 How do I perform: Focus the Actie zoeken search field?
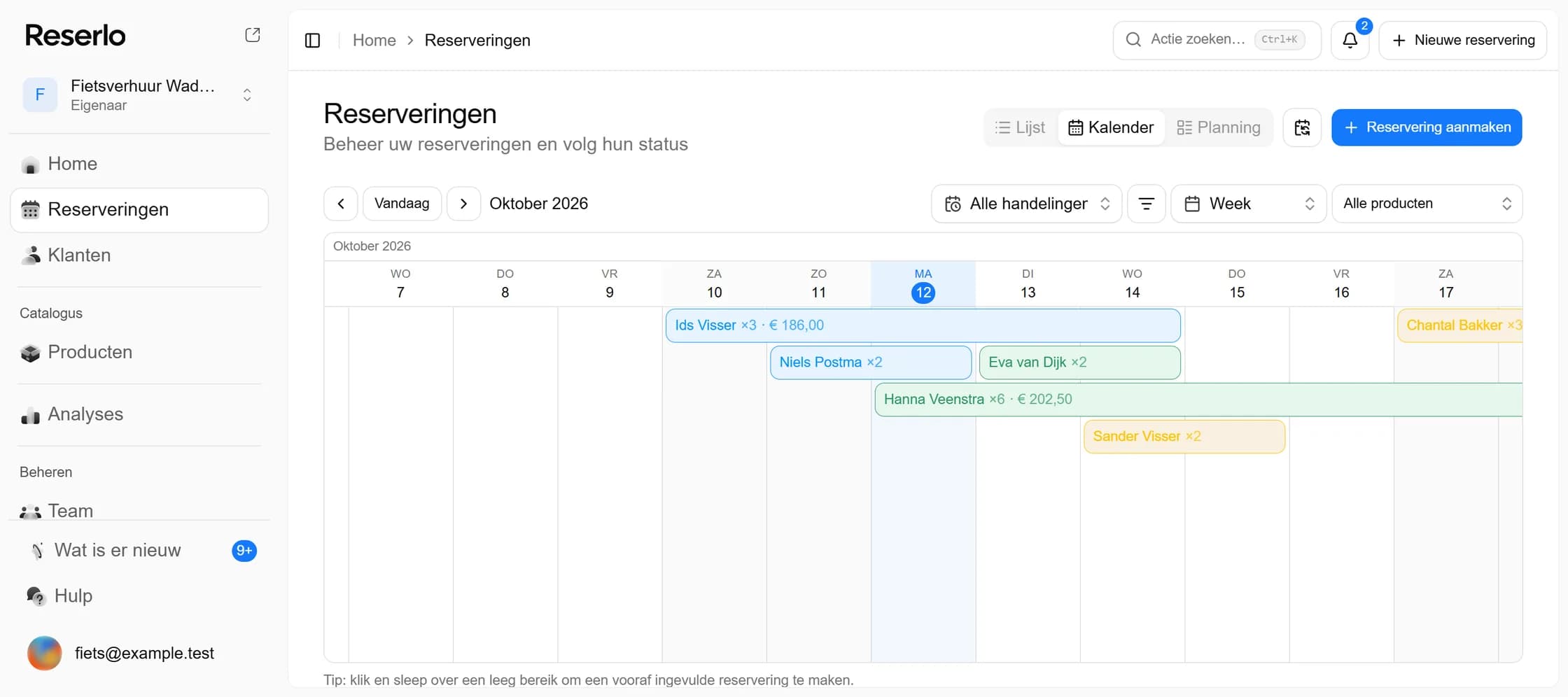[1217, 40]
